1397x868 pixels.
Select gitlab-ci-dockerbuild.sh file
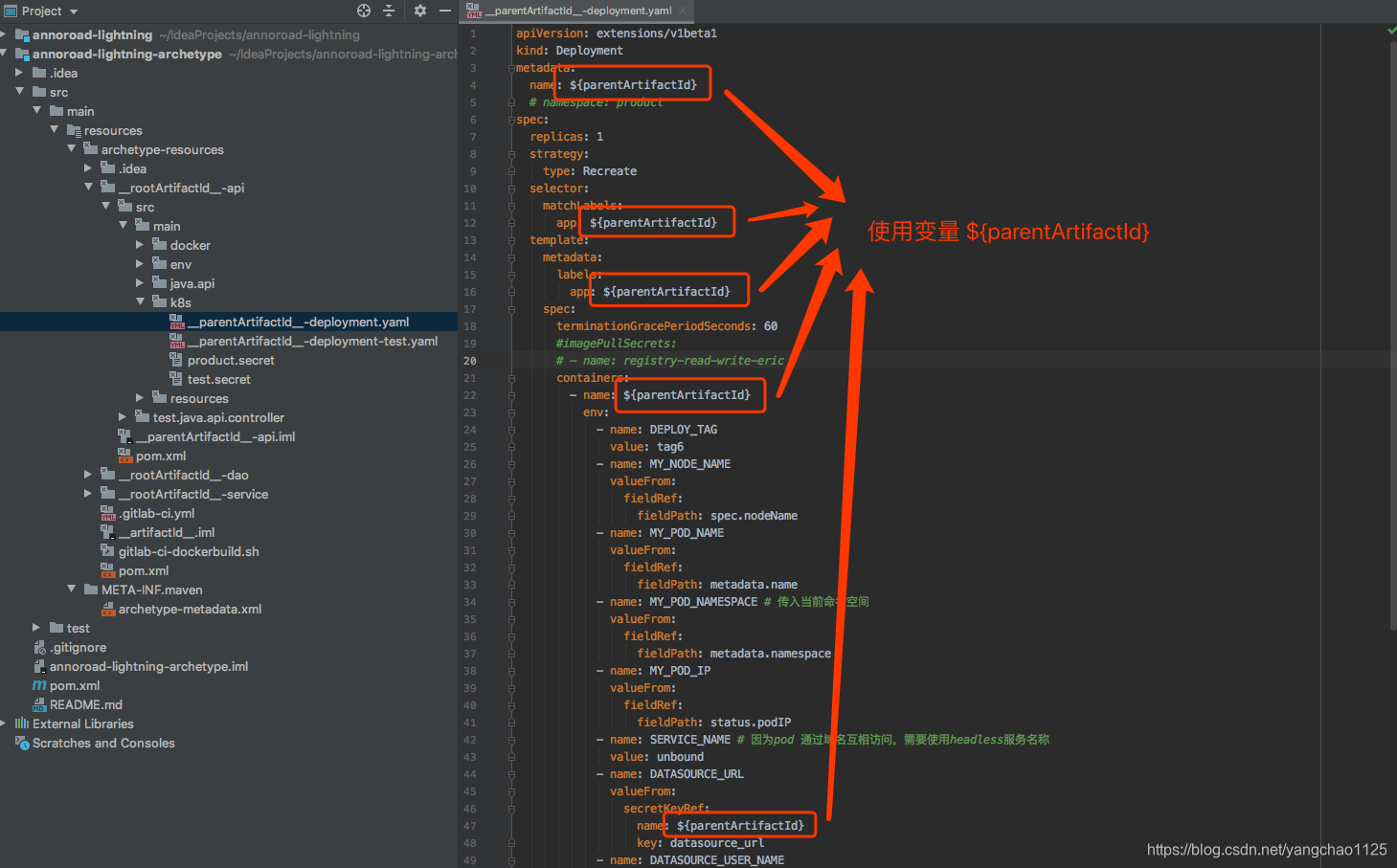[x=189, y=551]
